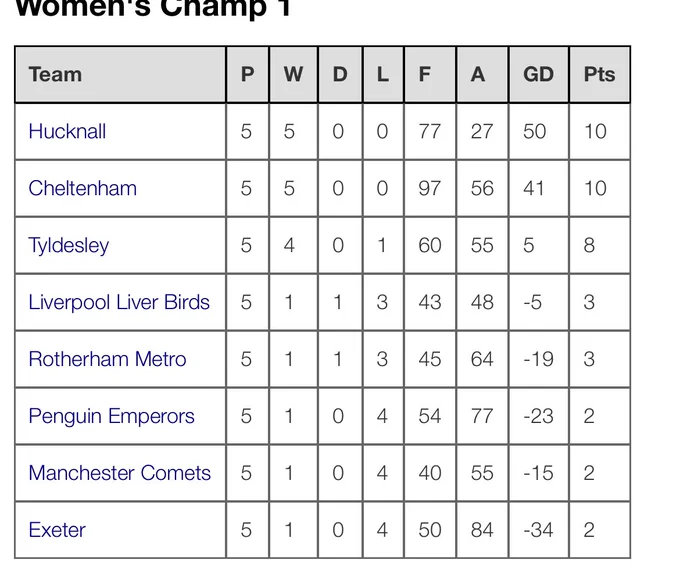This screenshot has width=680, height=588.
Task: Click the D column header
Action: click(x=340, y=75)
